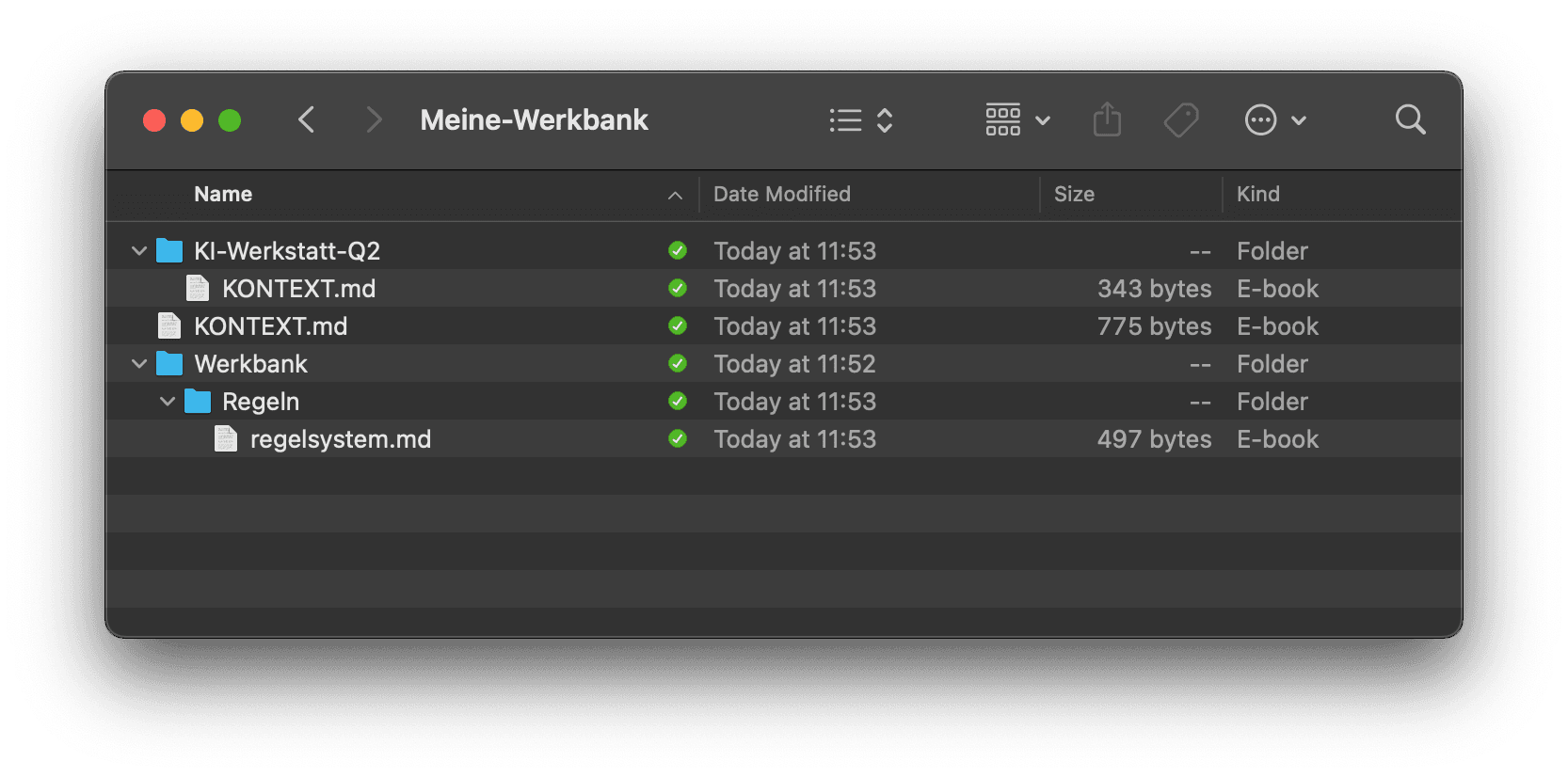Image resolution: width=1568 pixels, height=777 pixels.
Task: Click sync status checkmark for KI-Werkstatt-Q2
Action: pos(678,250)
